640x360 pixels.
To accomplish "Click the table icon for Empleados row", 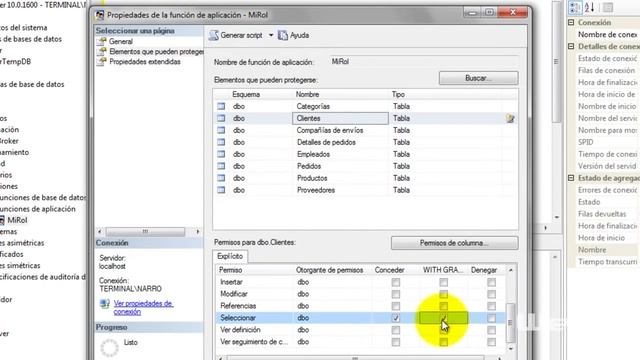I will tap(221, 154).
